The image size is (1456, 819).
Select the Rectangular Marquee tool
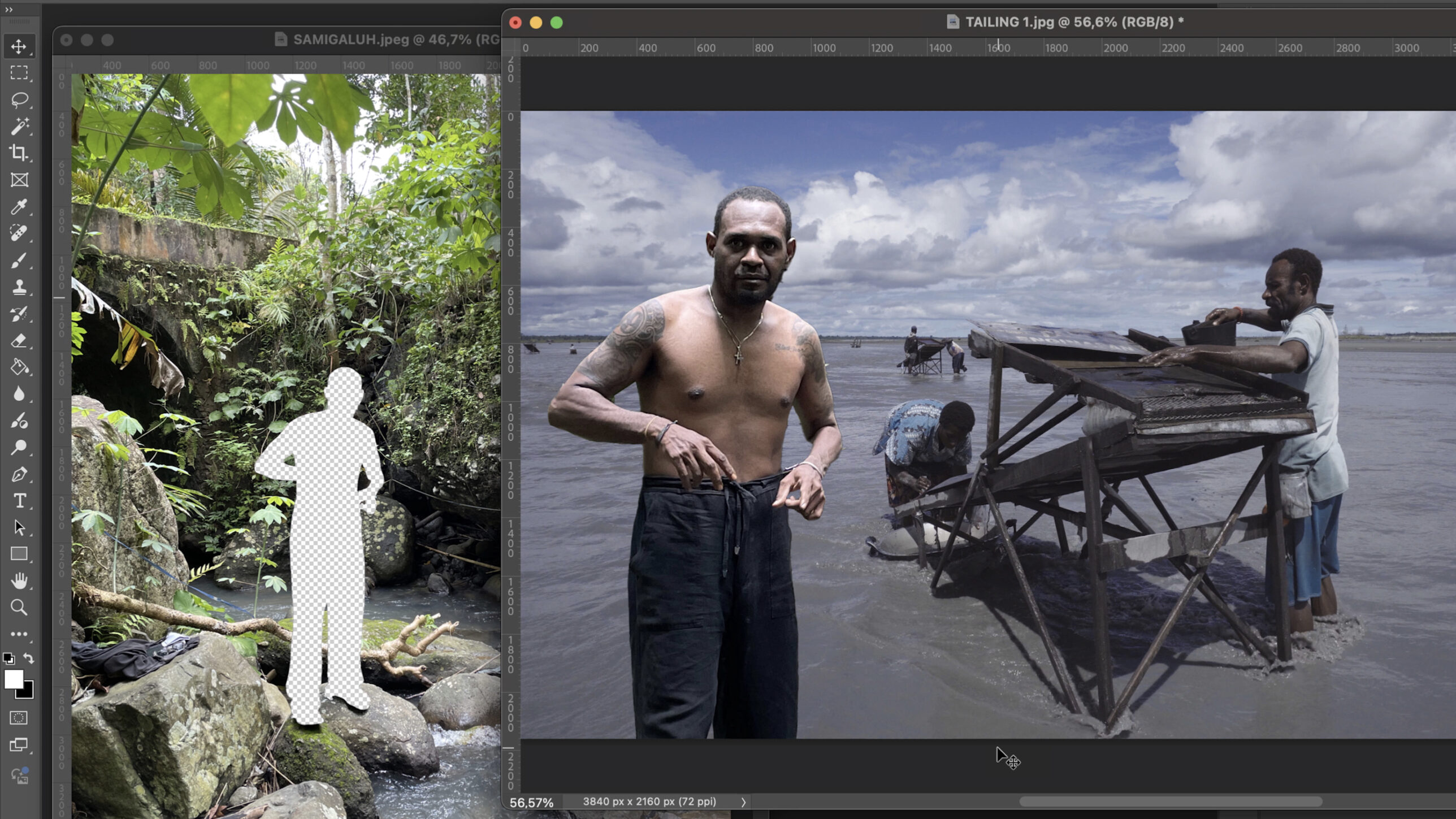point(19,73)
